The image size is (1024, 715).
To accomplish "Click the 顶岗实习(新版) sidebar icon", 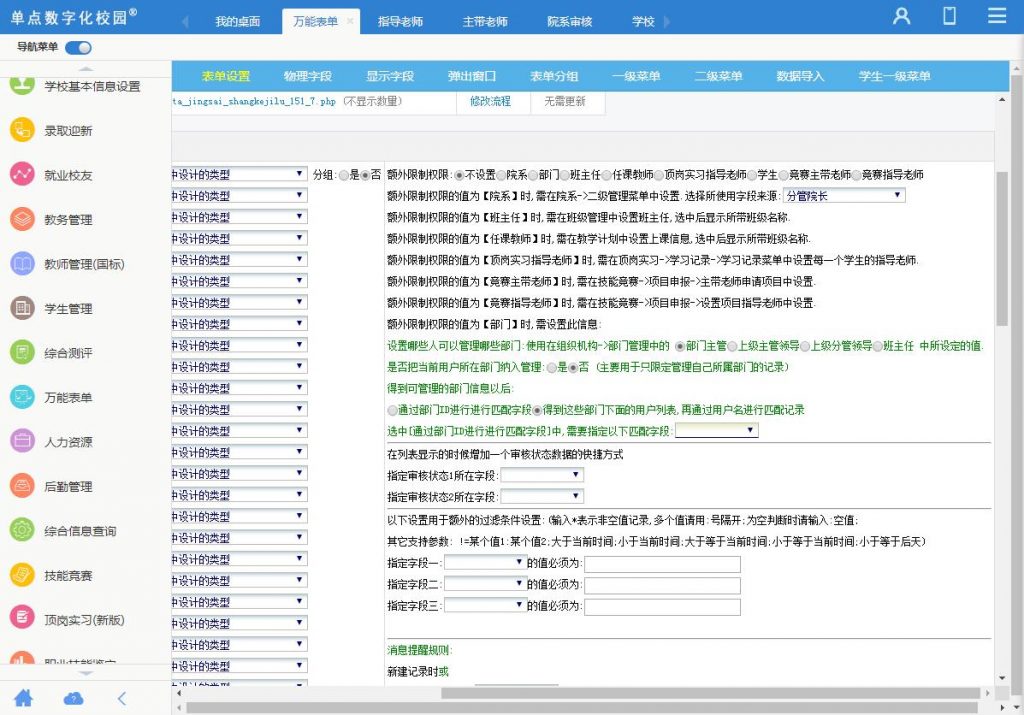I will coord(22,618).
